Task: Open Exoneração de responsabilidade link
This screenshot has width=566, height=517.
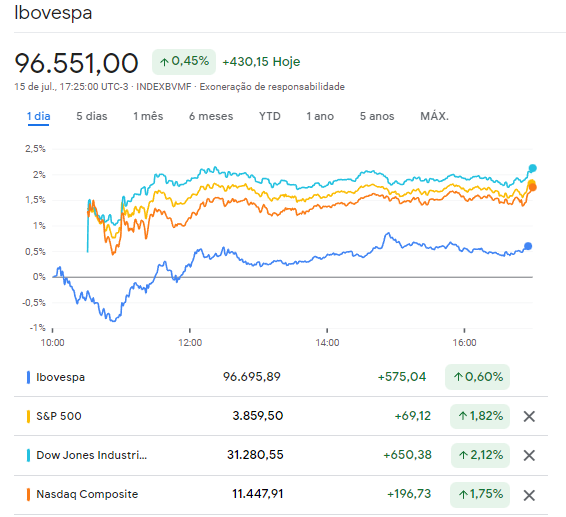Action: click(x=272, y=87)
